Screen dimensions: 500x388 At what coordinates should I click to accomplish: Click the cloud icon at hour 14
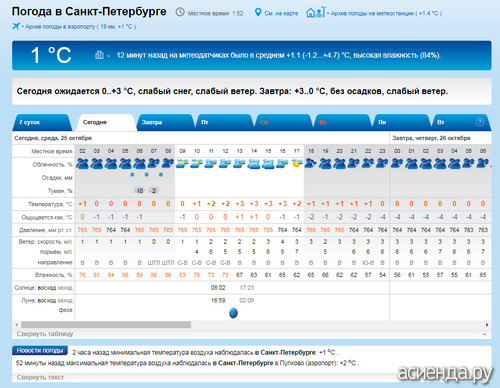(254, 164)
